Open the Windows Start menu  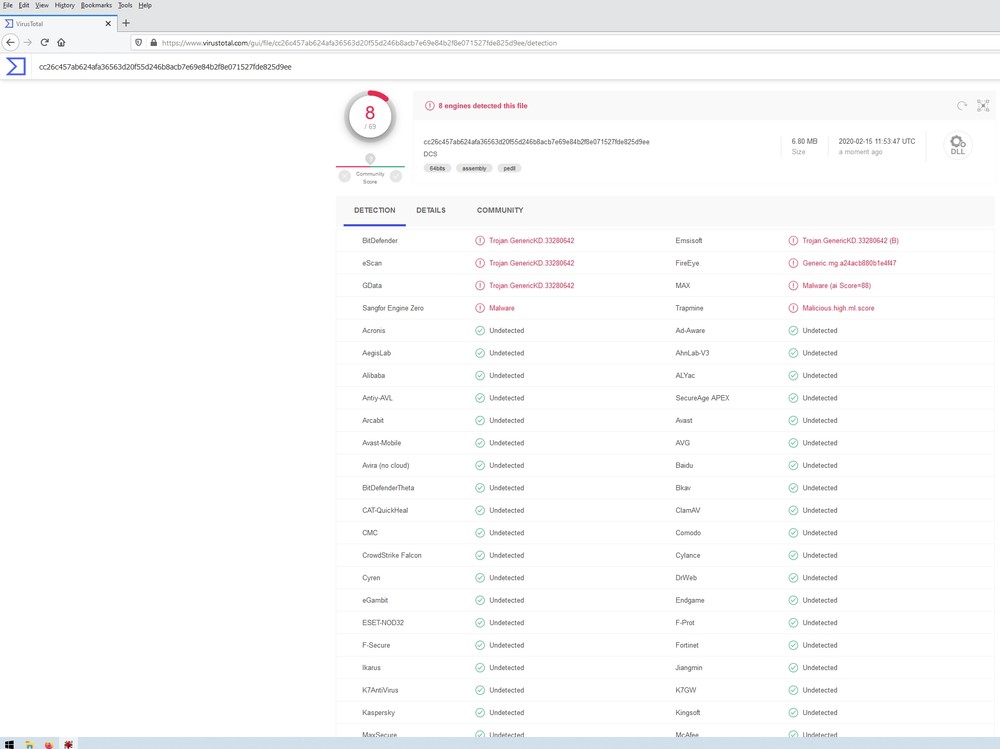10,744
